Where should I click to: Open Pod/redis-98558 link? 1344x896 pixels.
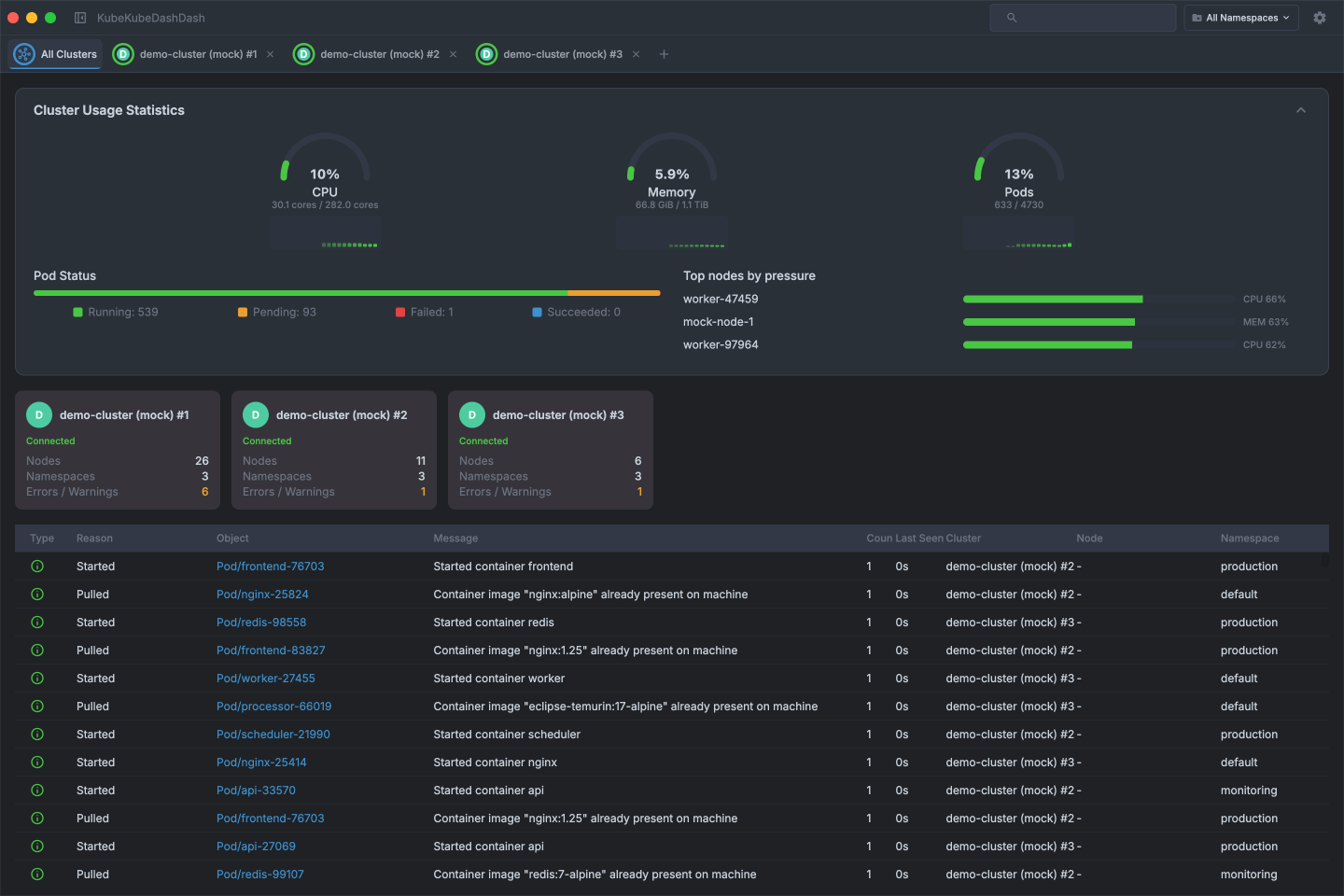point(261,623)
